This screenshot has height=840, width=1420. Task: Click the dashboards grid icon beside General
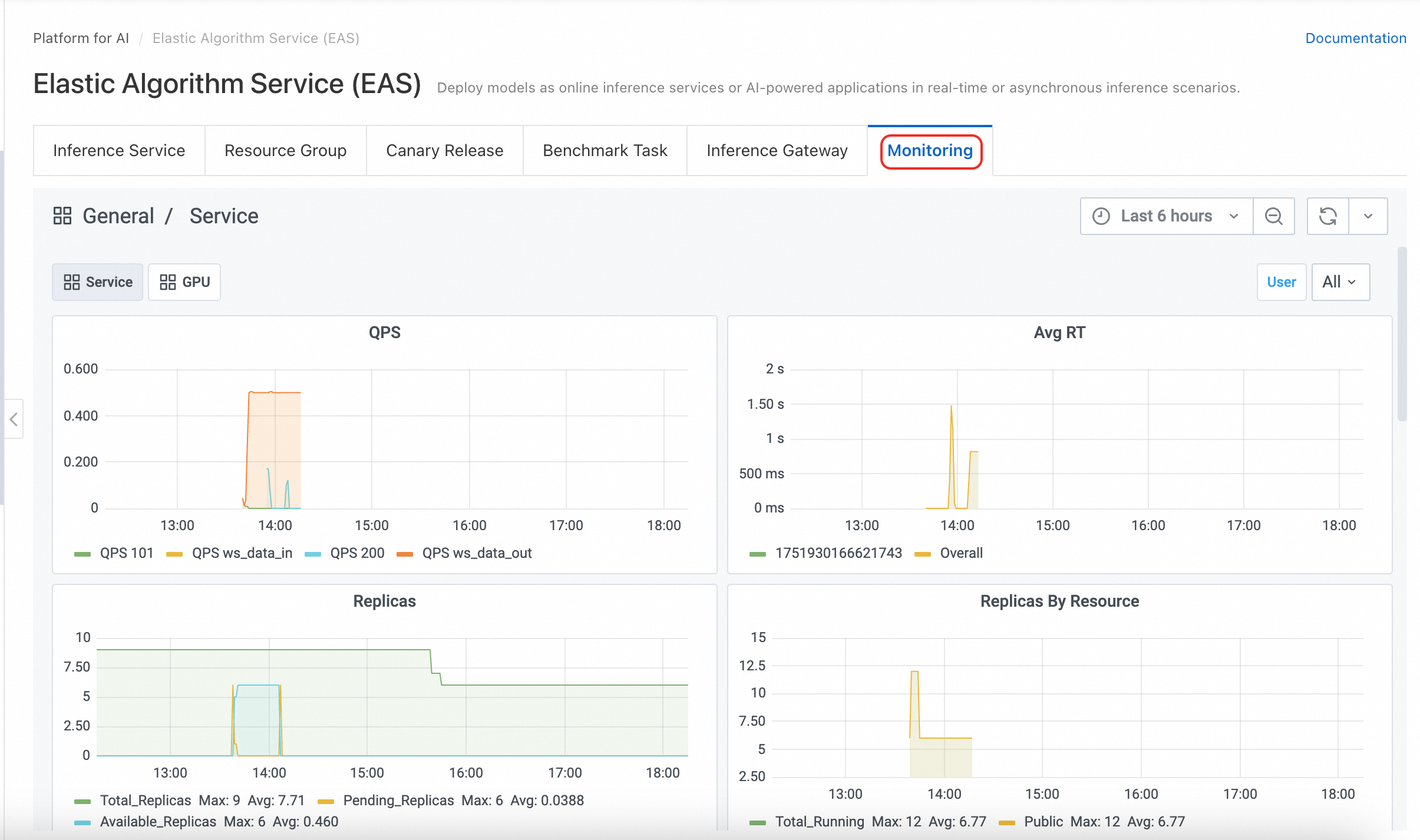point(62,216)
